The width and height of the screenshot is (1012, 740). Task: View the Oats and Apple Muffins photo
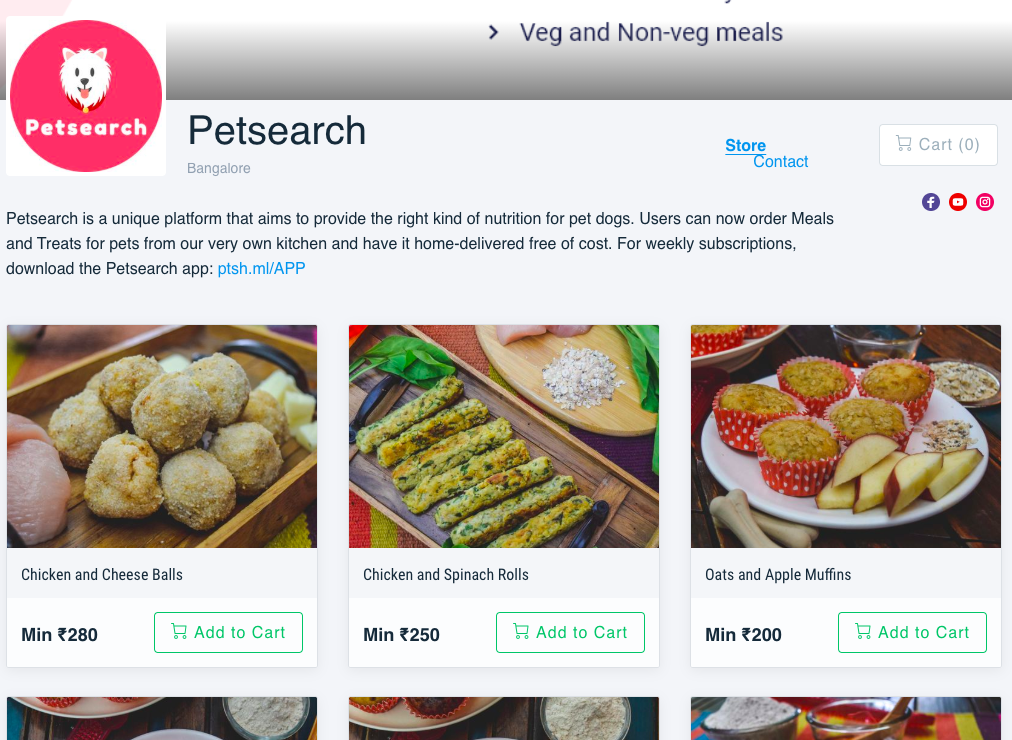point(846,436)
